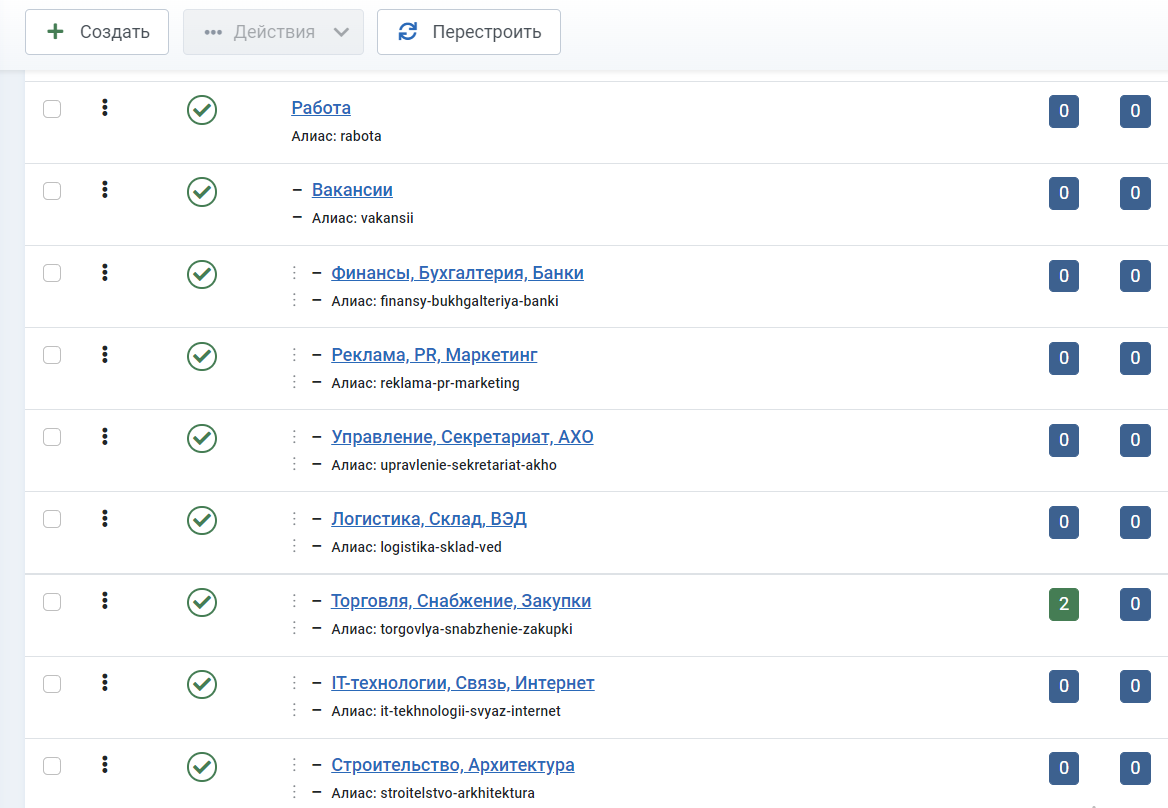Open actions menu for Логистика, Склад, ВЭД
The height and width of the screenshot is (808, 1168).
104,519
